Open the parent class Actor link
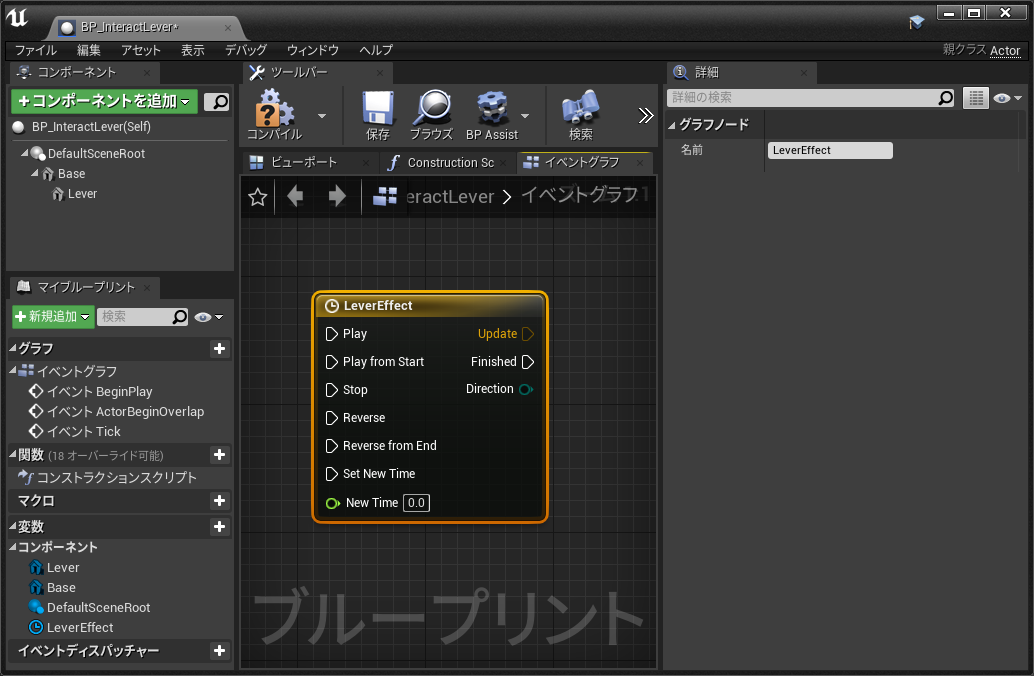This screenshot has height=676, width=1034. (1004, 50)
